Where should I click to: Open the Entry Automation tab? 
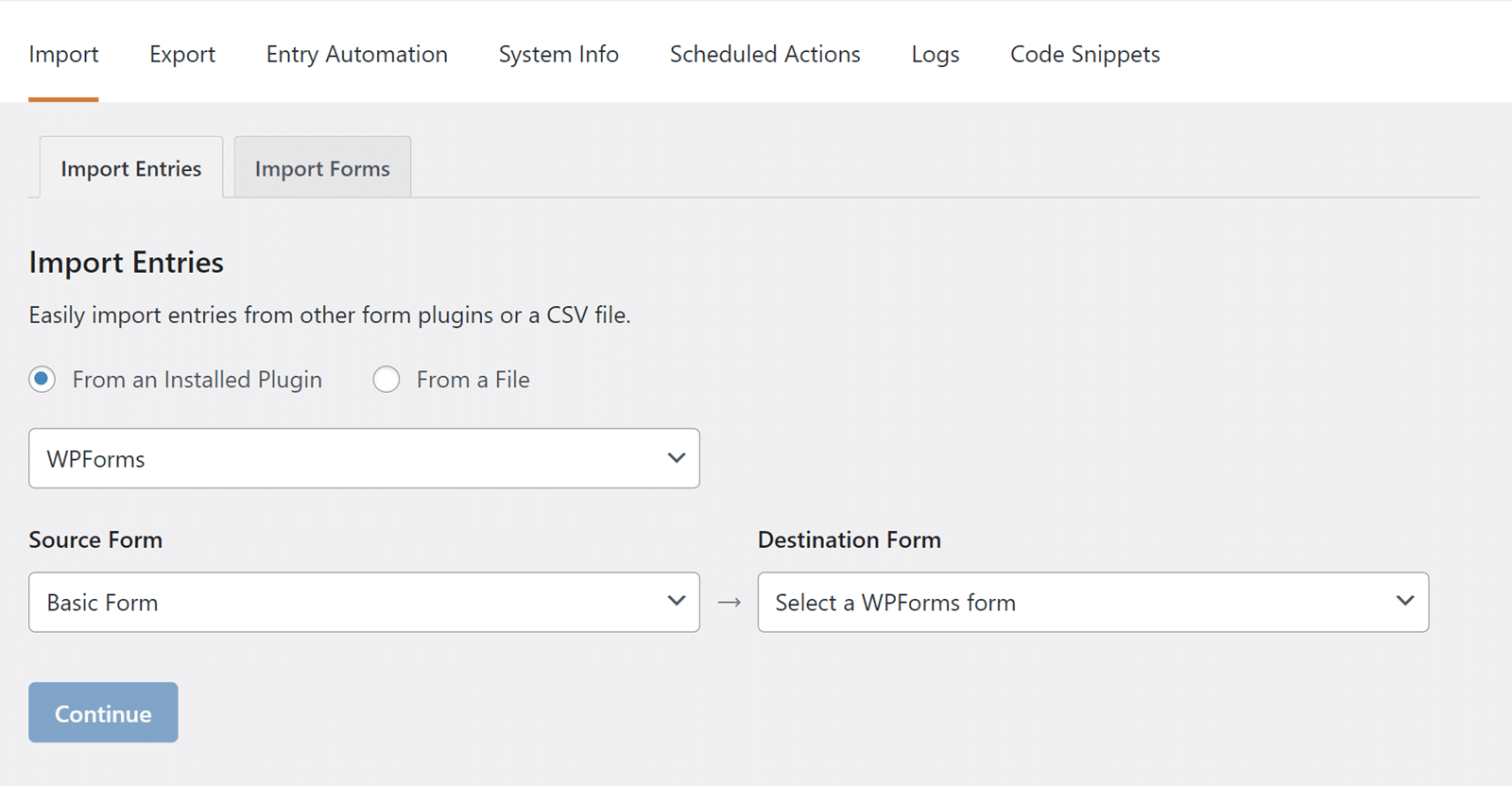click(x=357, y=55)
